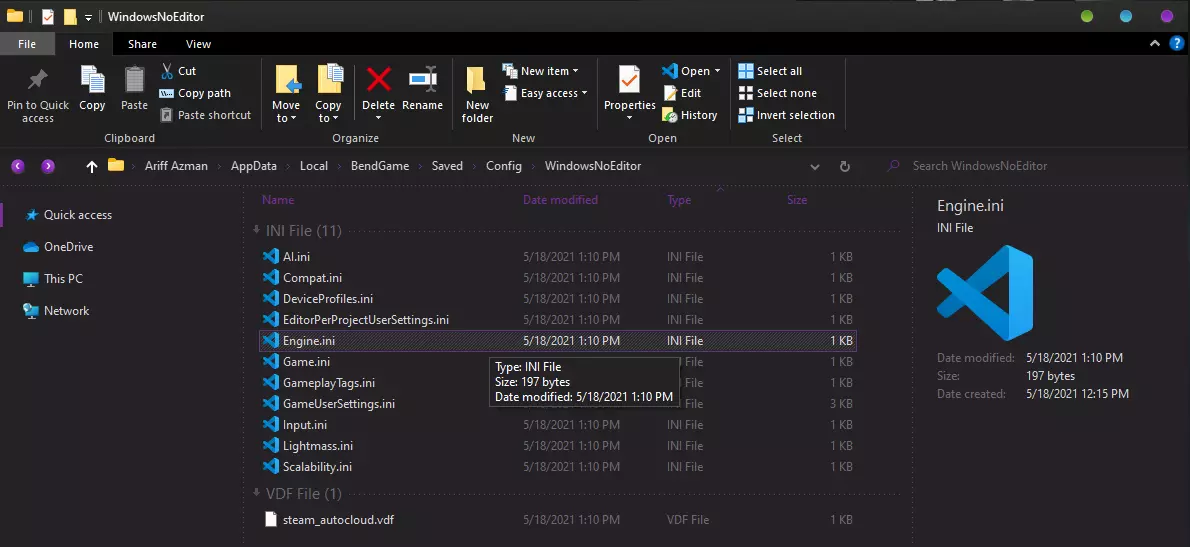Click the Rename icon in ribbon

[x=422, y=80]
